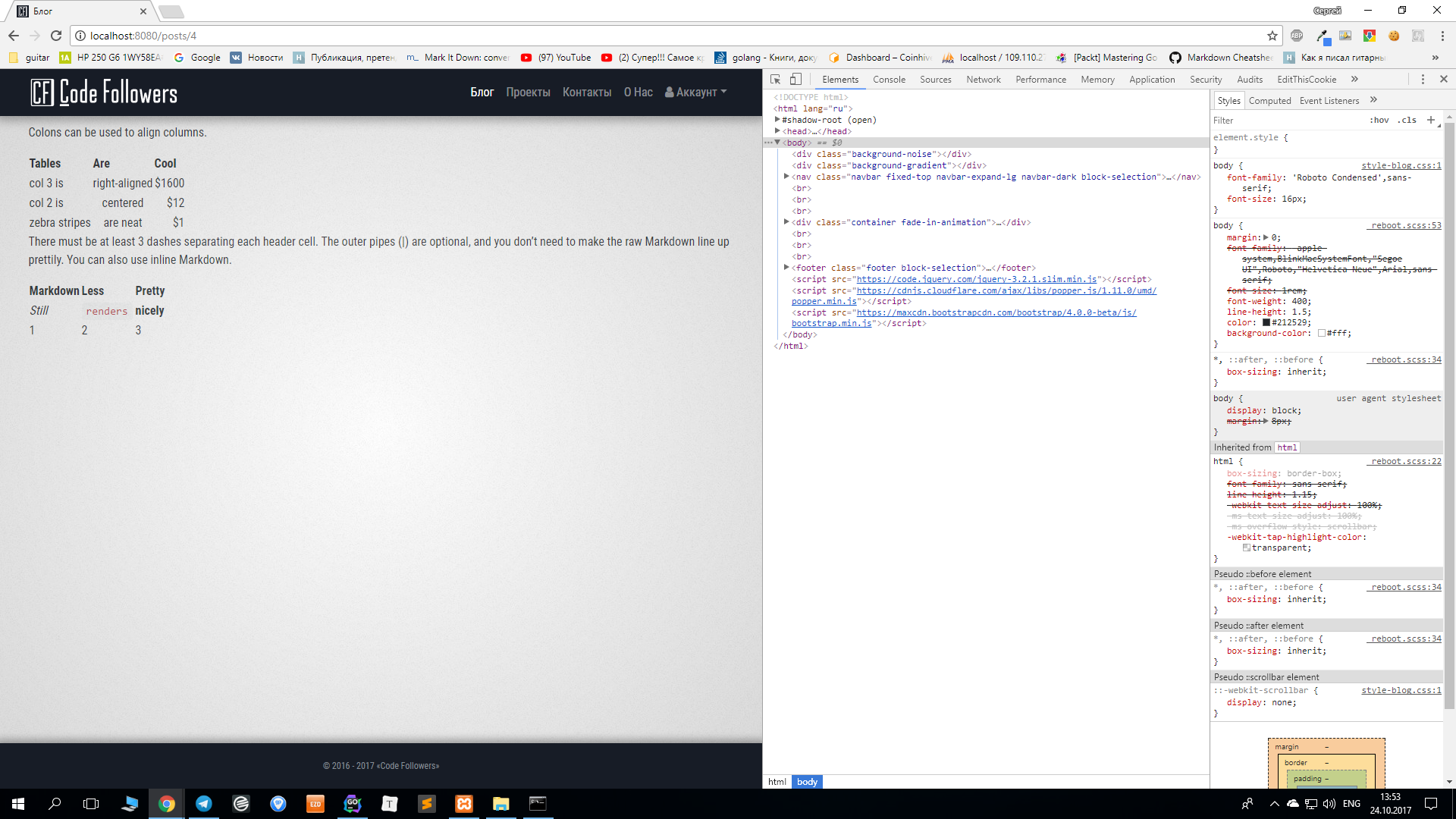1456x819 pixels.
Task: Click the browser back arrow
Action: [14, 36]
